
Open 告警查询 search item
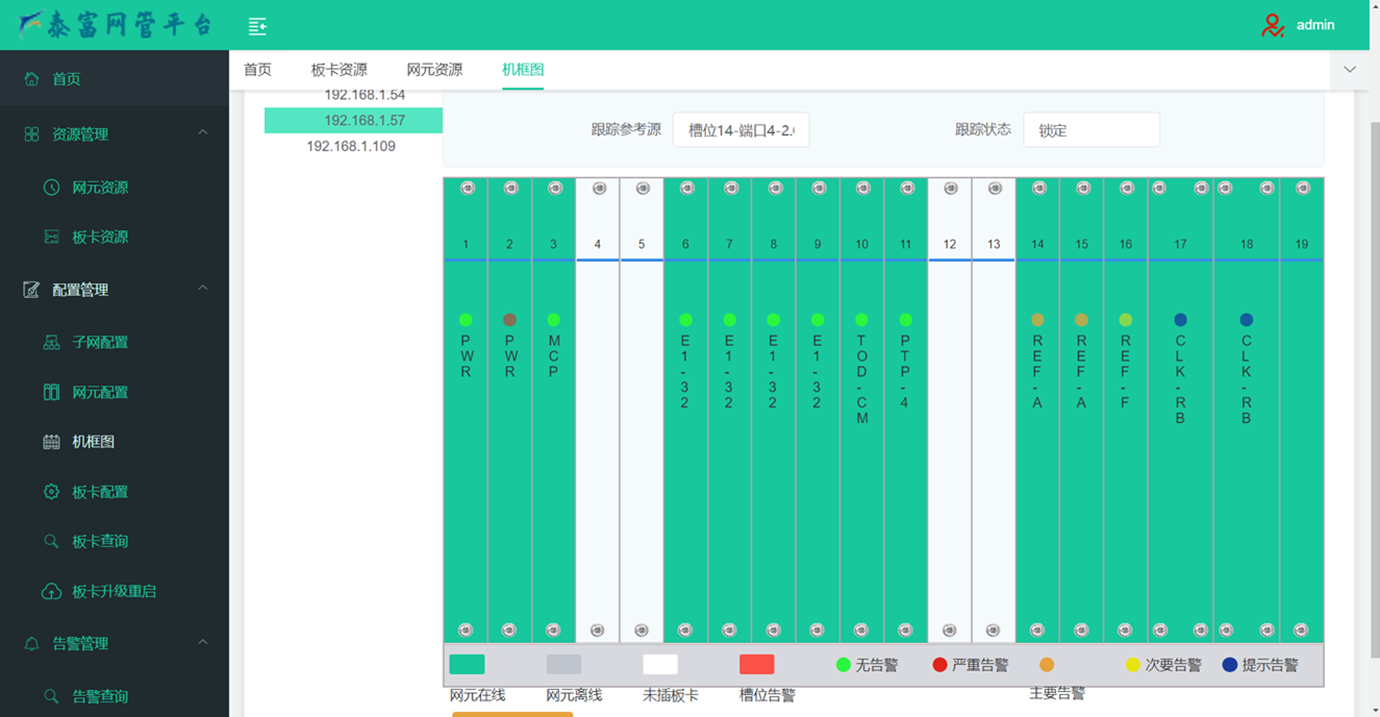point(99,696)
